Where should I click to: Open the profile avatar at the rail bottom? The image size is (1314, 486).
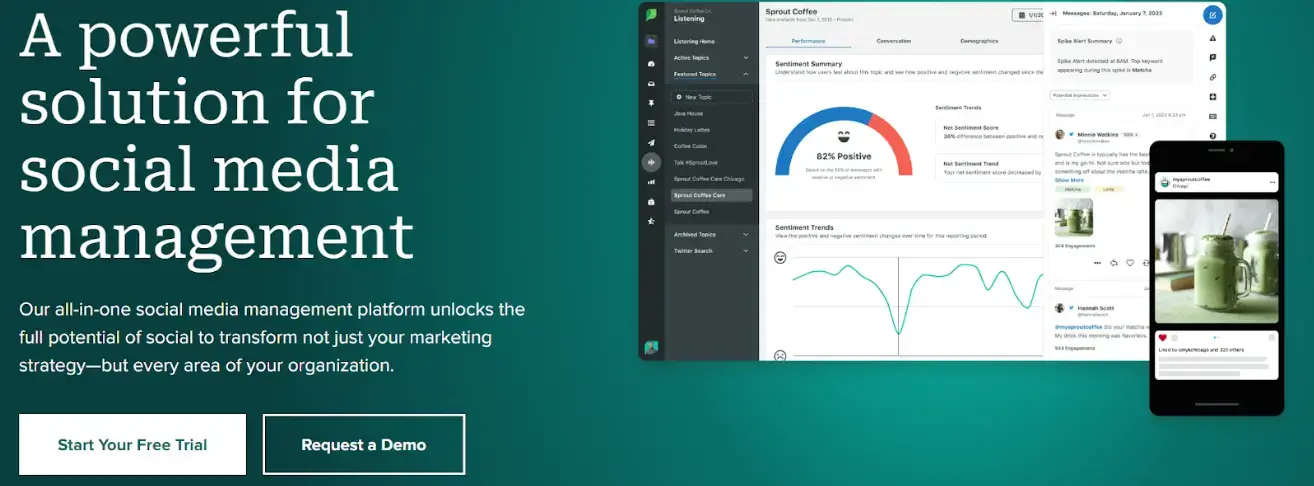click(651, 347)
